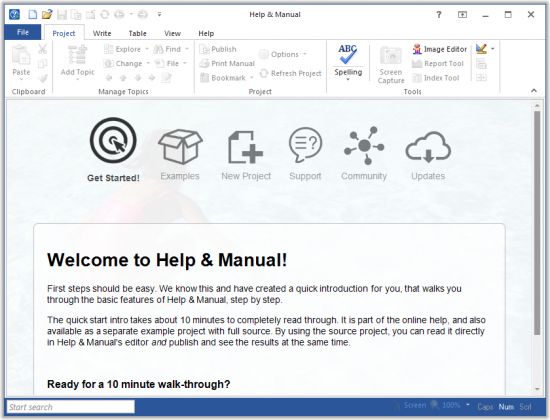
Task: Expand the Bookmark dropdown
Action: click(251, 78)
